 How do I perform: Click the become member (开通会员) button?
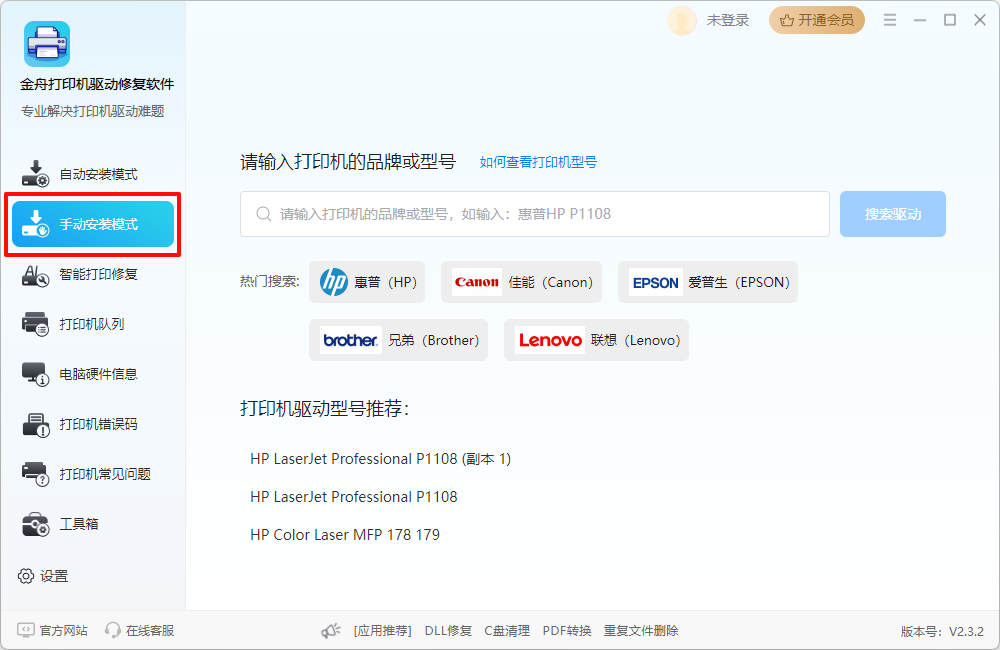coord(816,20)
